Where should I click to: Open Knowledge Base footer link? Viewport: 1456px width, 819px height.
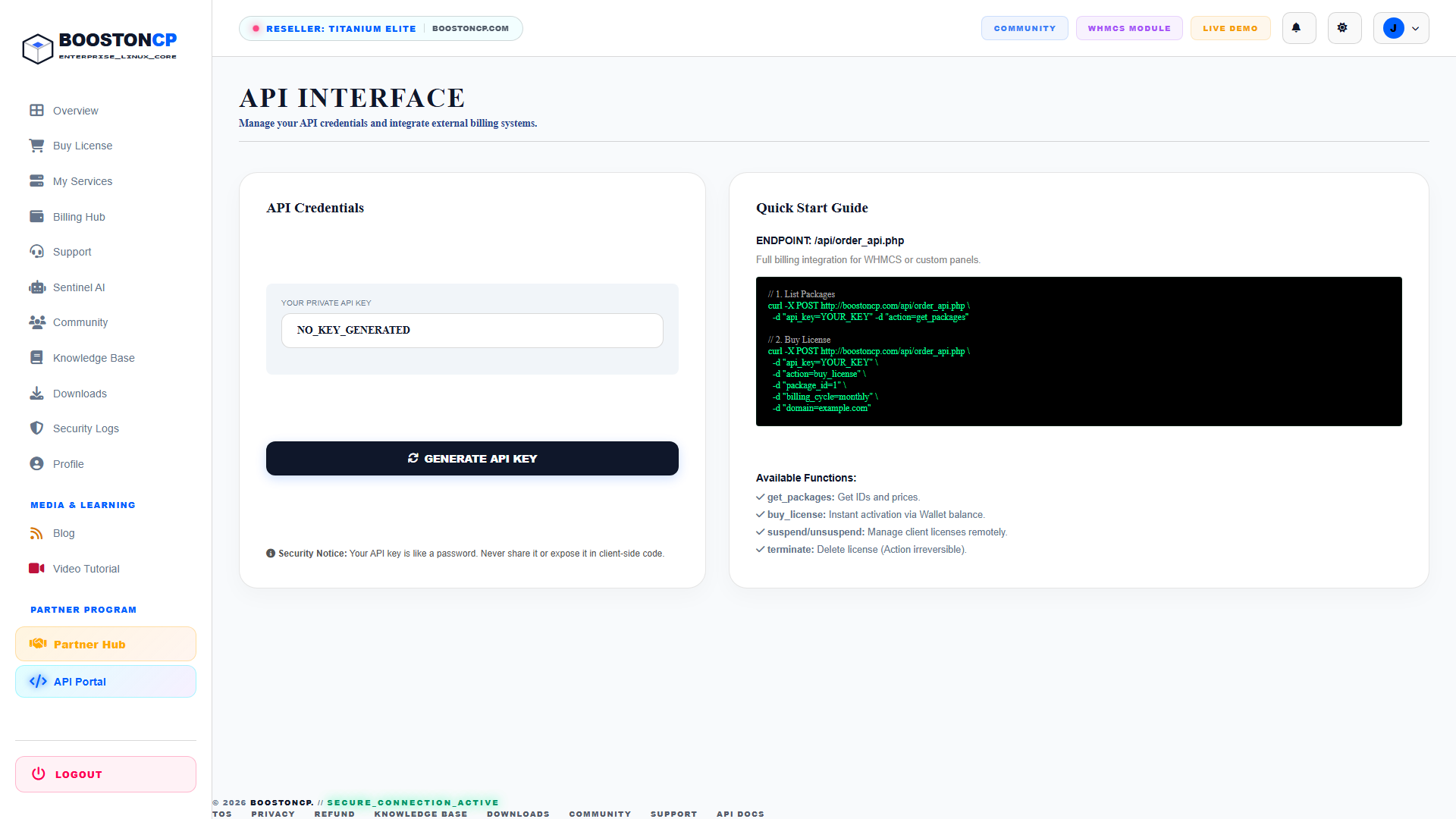(x=421, y=814)
